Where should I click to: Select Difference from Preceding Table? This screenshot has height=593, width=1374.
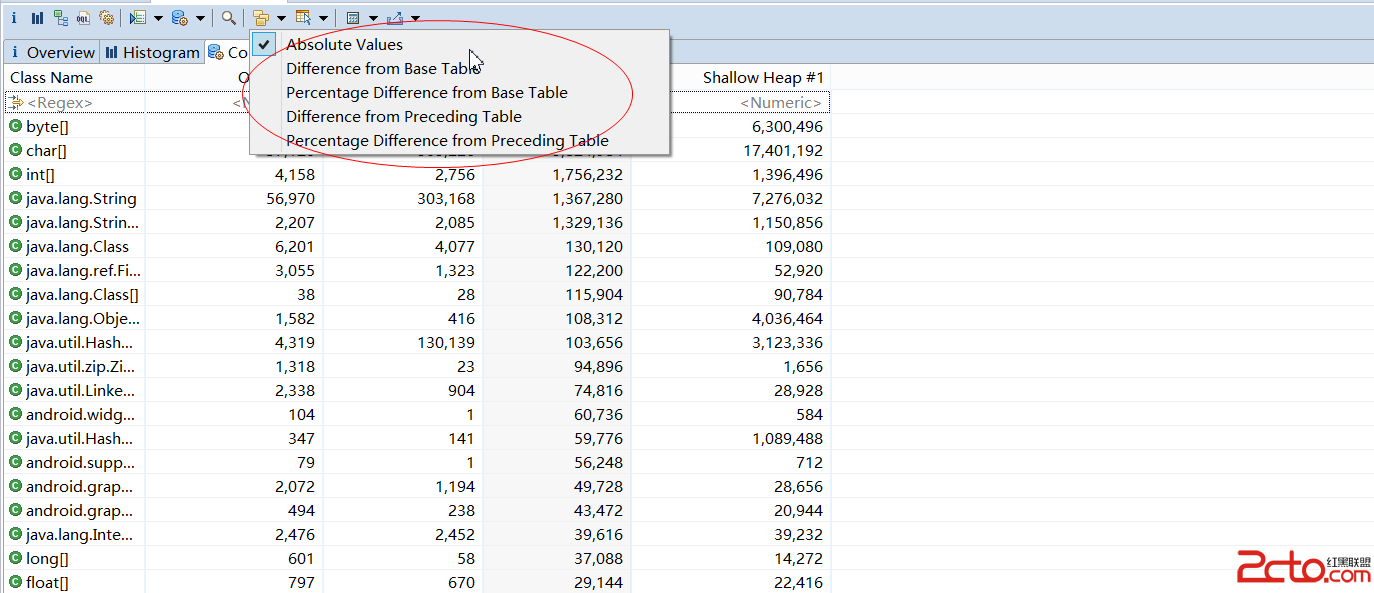pyautogui.click(x=403, y=116)
